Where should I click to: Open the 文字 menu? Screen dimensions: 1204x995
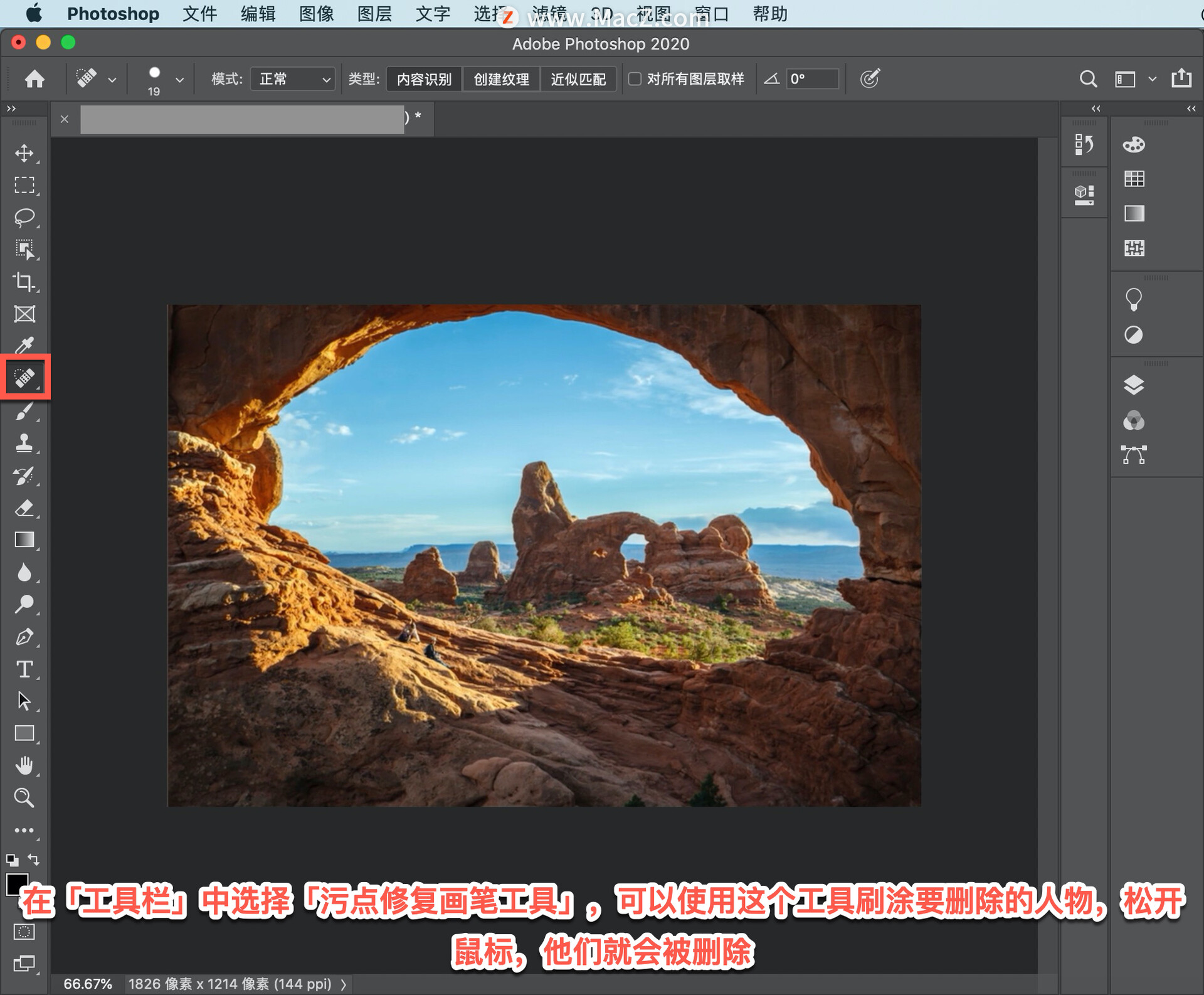[x=433, y=14]
